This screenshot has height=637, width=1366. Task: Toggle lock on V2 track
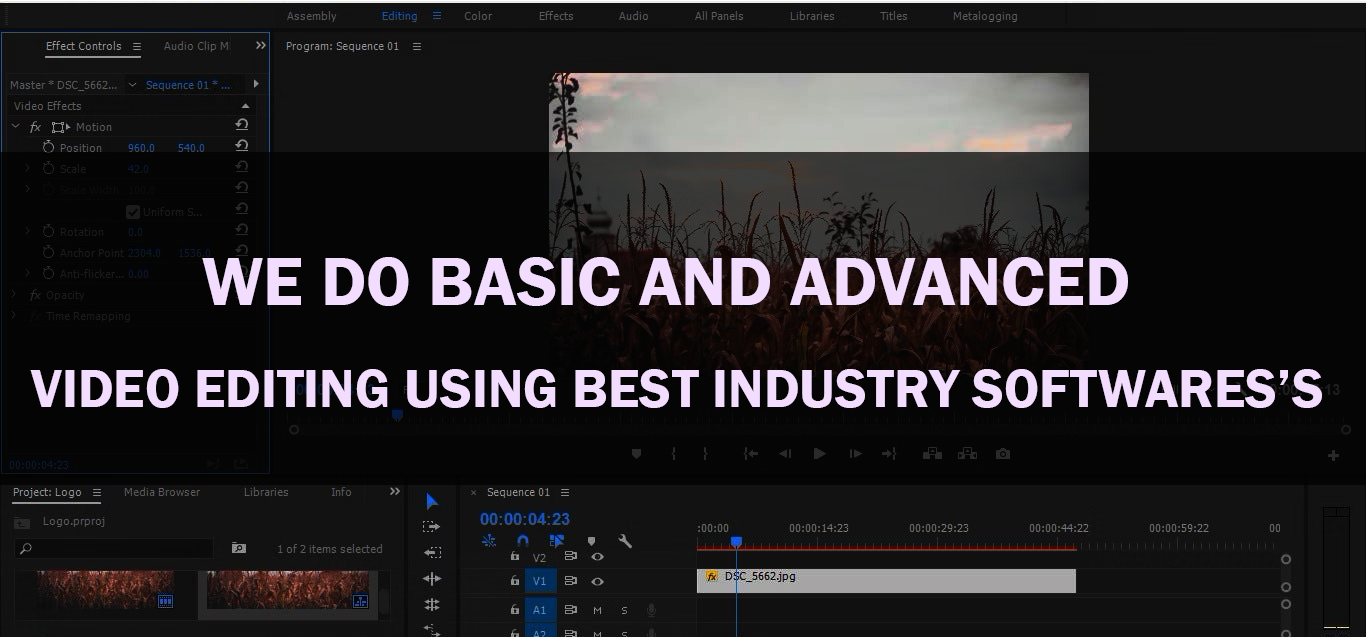click(515, 557)
